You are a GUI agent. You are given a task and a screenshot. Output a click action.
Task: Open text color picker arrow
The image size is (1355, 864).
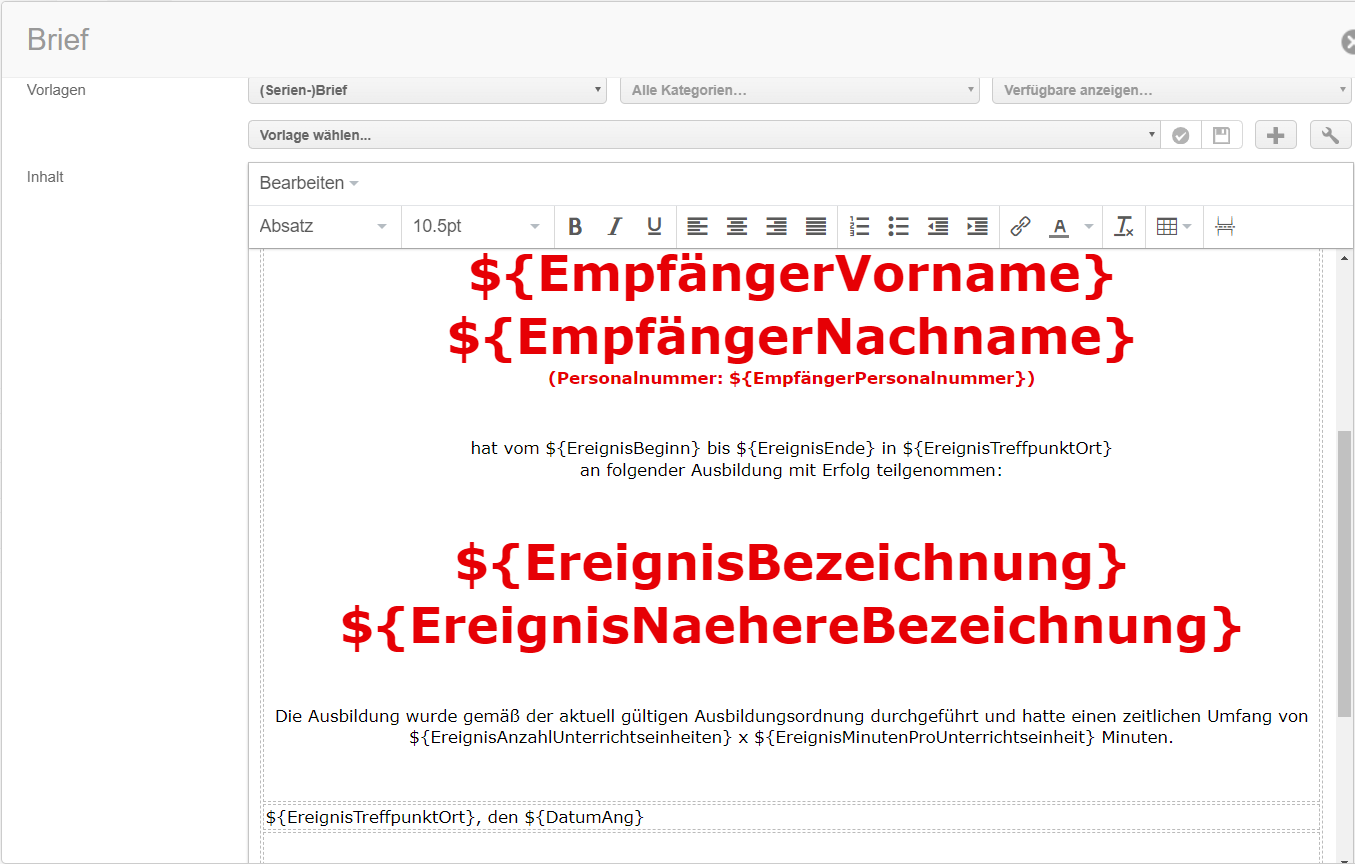pyautogui.click(x=1088, y=227)
